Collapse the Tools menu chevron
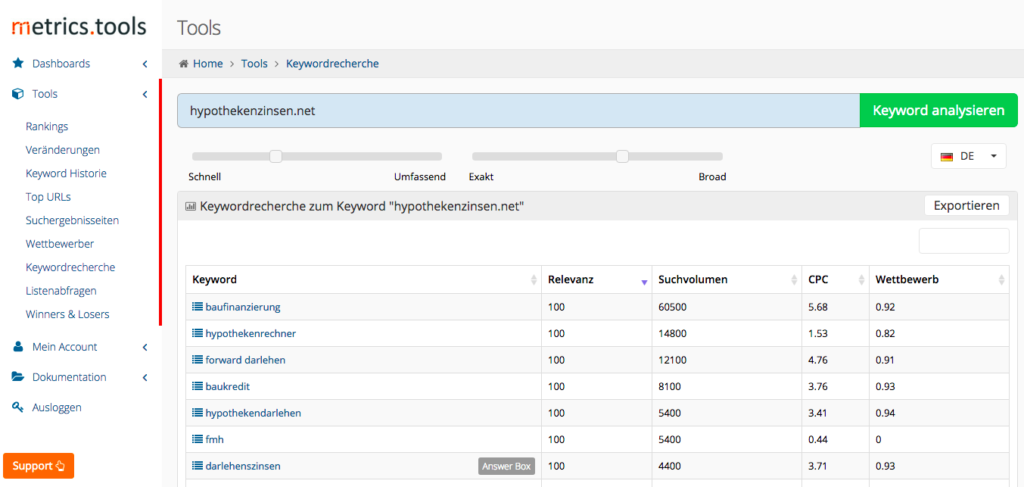Image resolution: width=1024 pixels, height=487 pixels. click(145, 95)
